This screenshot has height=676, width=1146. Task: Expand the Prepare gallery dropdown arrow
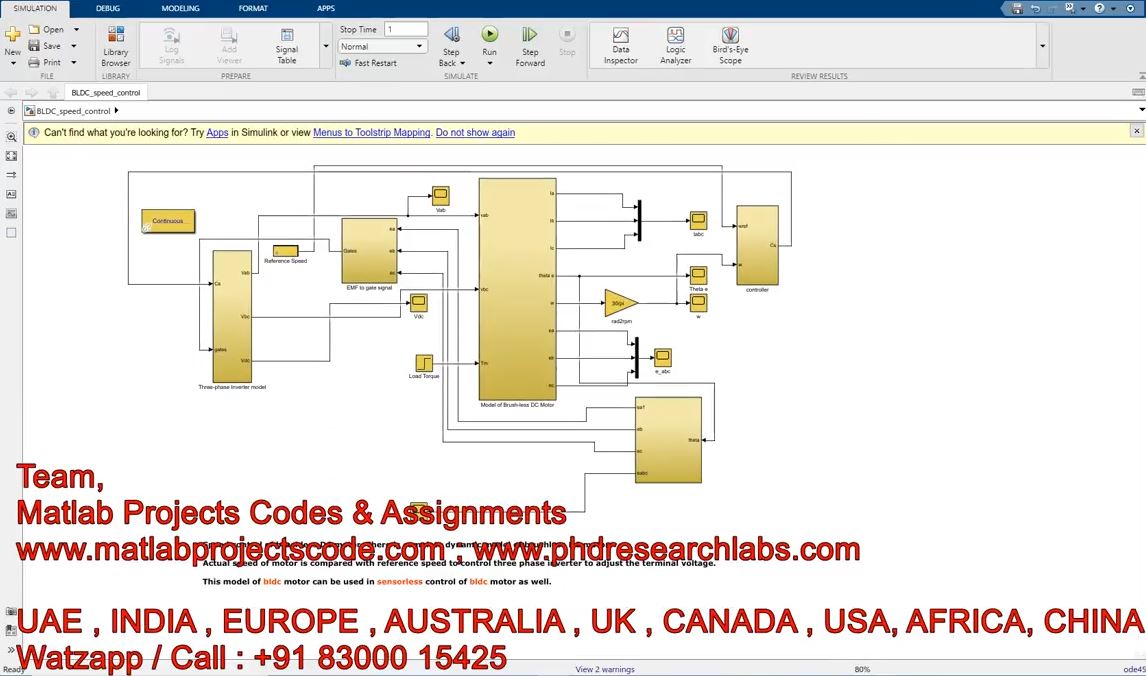[326, 46]
